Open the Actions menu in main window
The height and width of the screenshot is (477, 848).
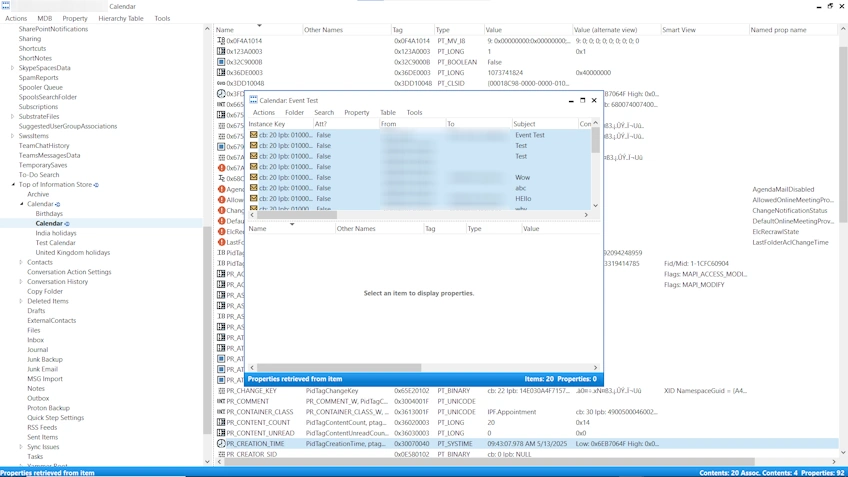pyautogui.click(x=16, y=18)
